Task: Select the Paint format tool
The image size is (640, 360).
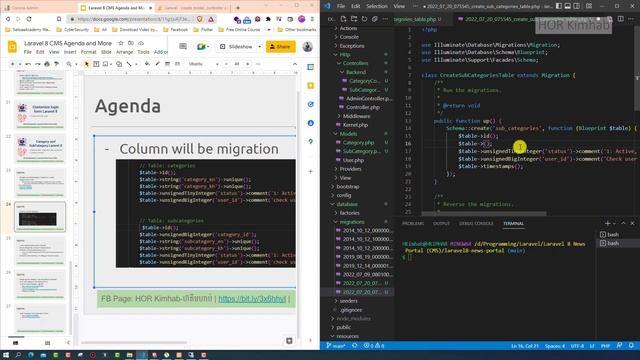Action: click(57, 64)
